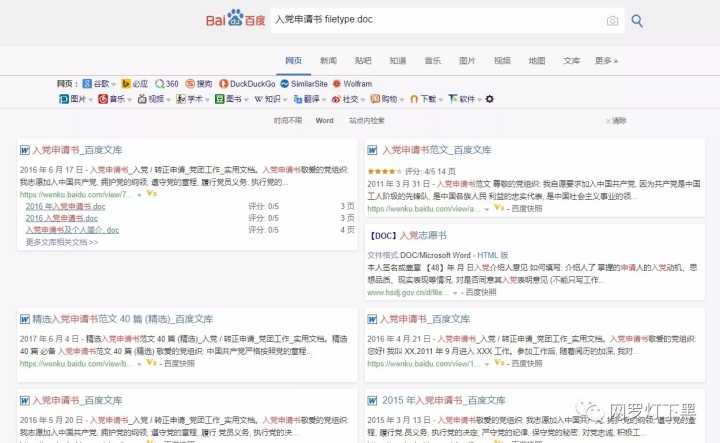Click Word icon beside 精选入党申请书范文 40 篇

25,319
